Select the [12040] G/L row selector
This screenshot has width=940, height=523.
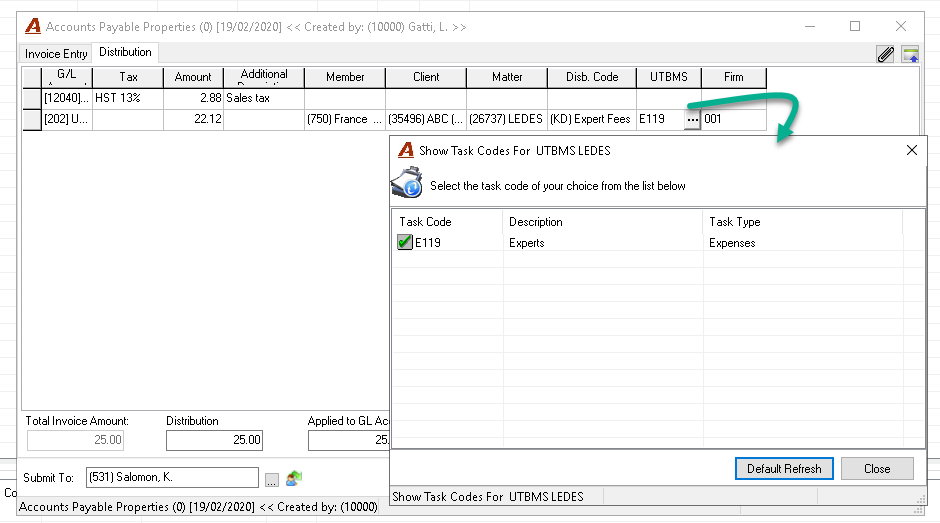[32, 98]
